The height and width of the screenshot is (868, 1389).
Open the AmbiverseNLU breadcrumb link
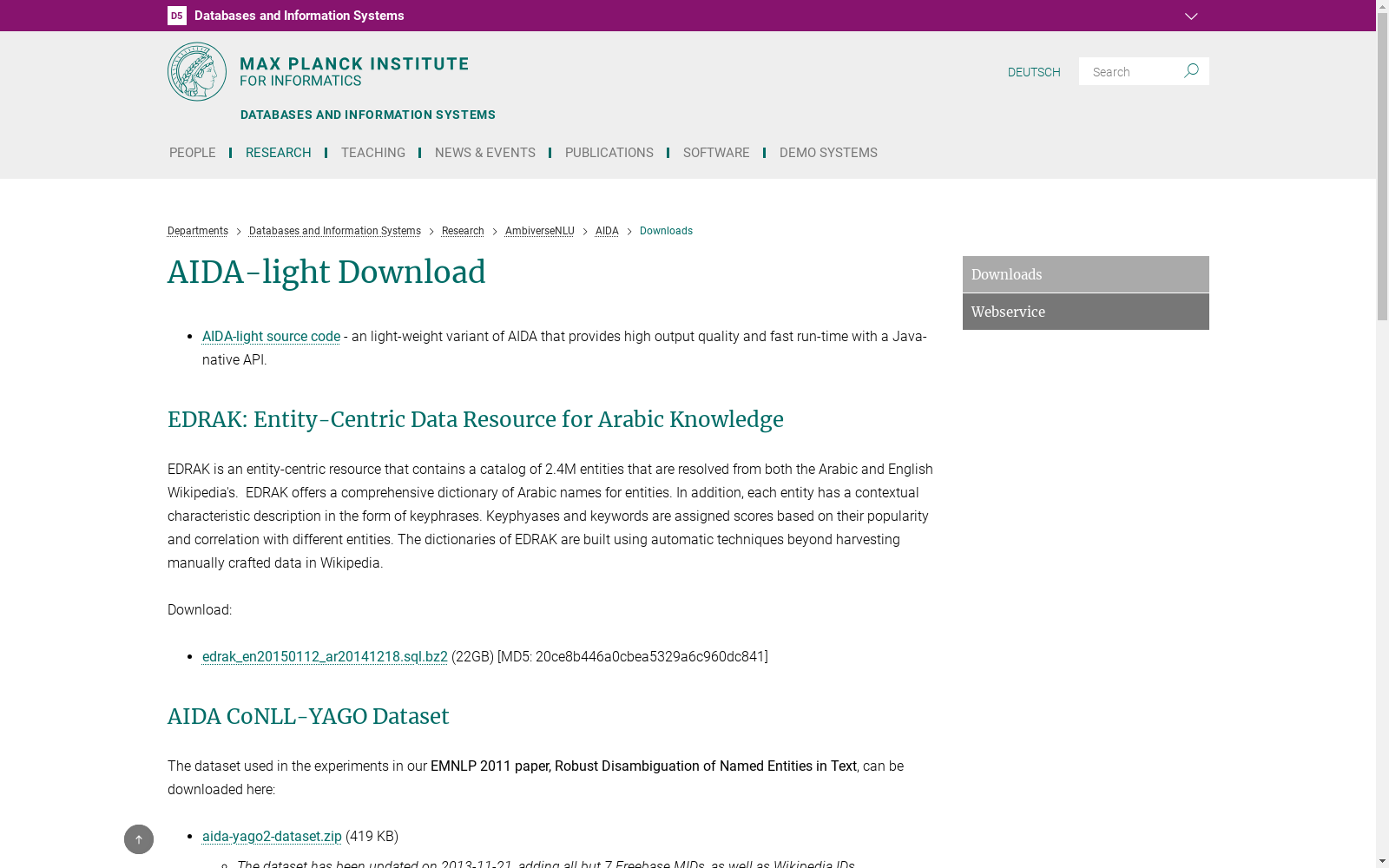click(x=540, y=231)
